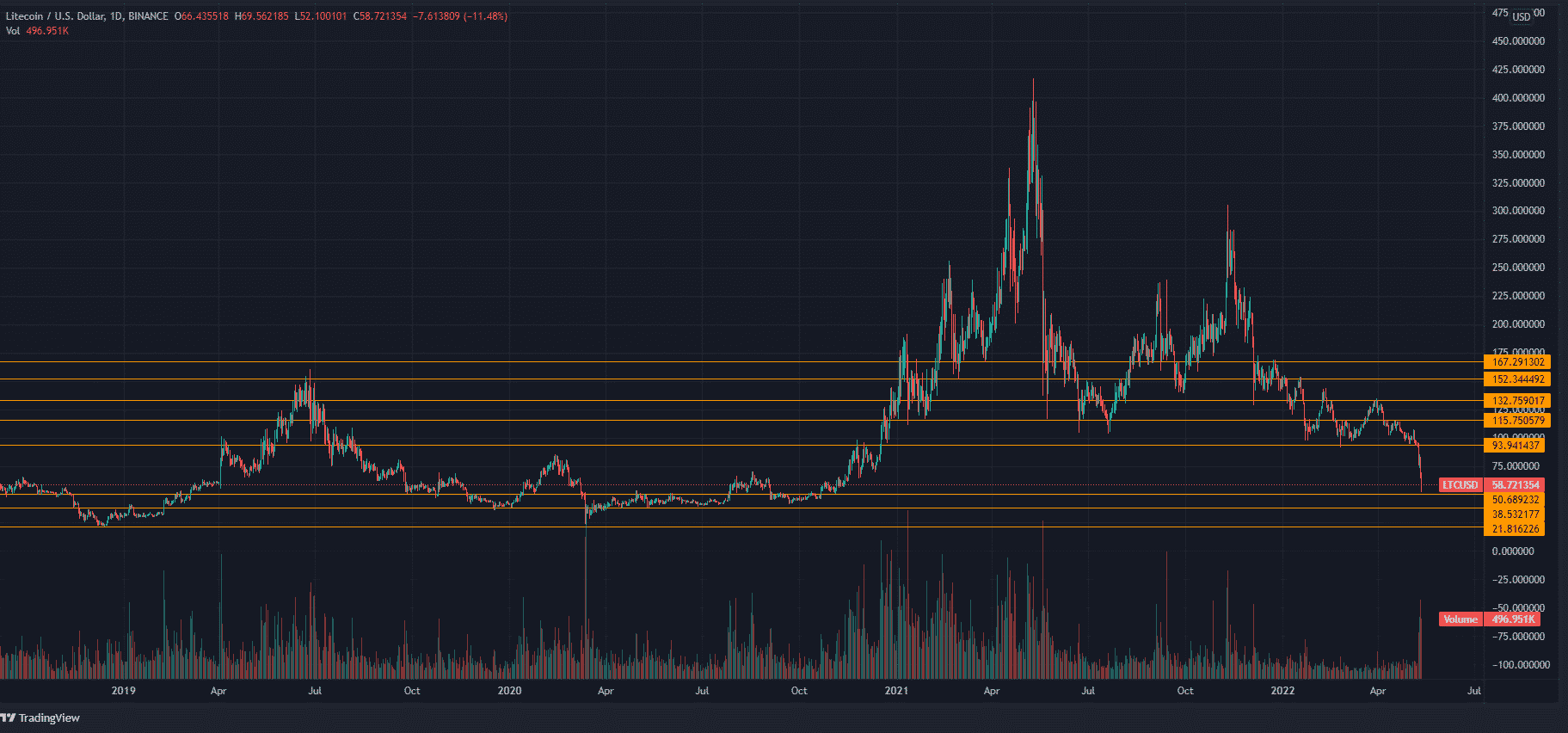
Task: Click the change value −7.613809 (−11.48%)
Action: pos(460,16)
